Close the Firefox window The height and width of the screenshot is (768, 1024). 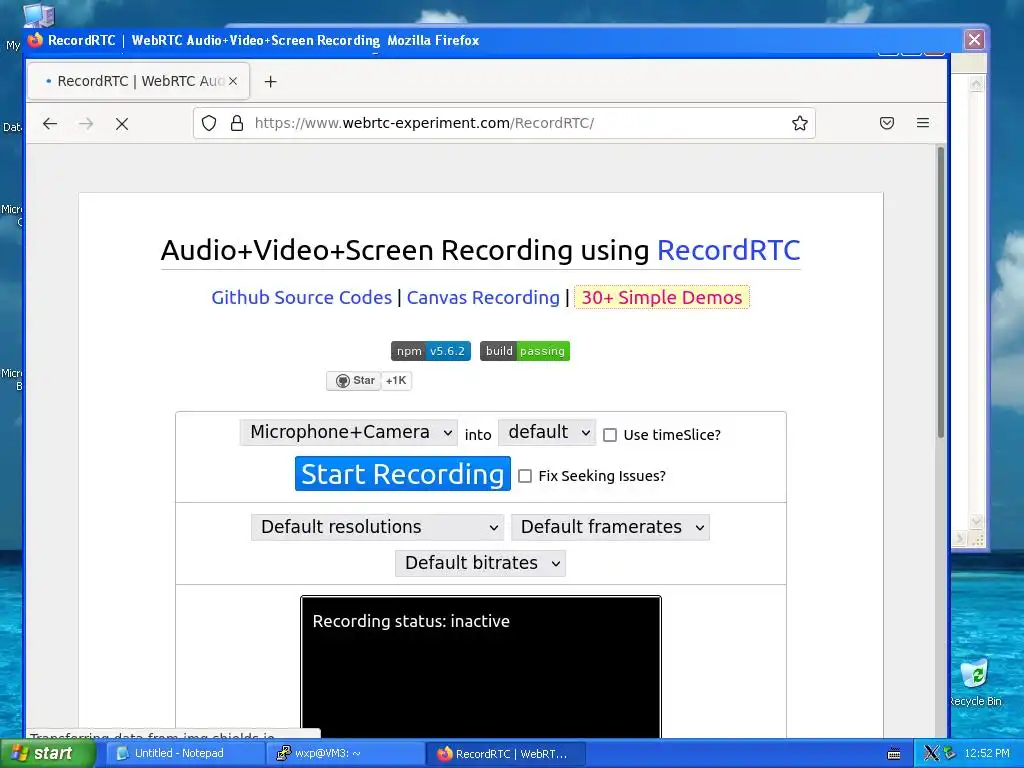(x=974, y=40)
